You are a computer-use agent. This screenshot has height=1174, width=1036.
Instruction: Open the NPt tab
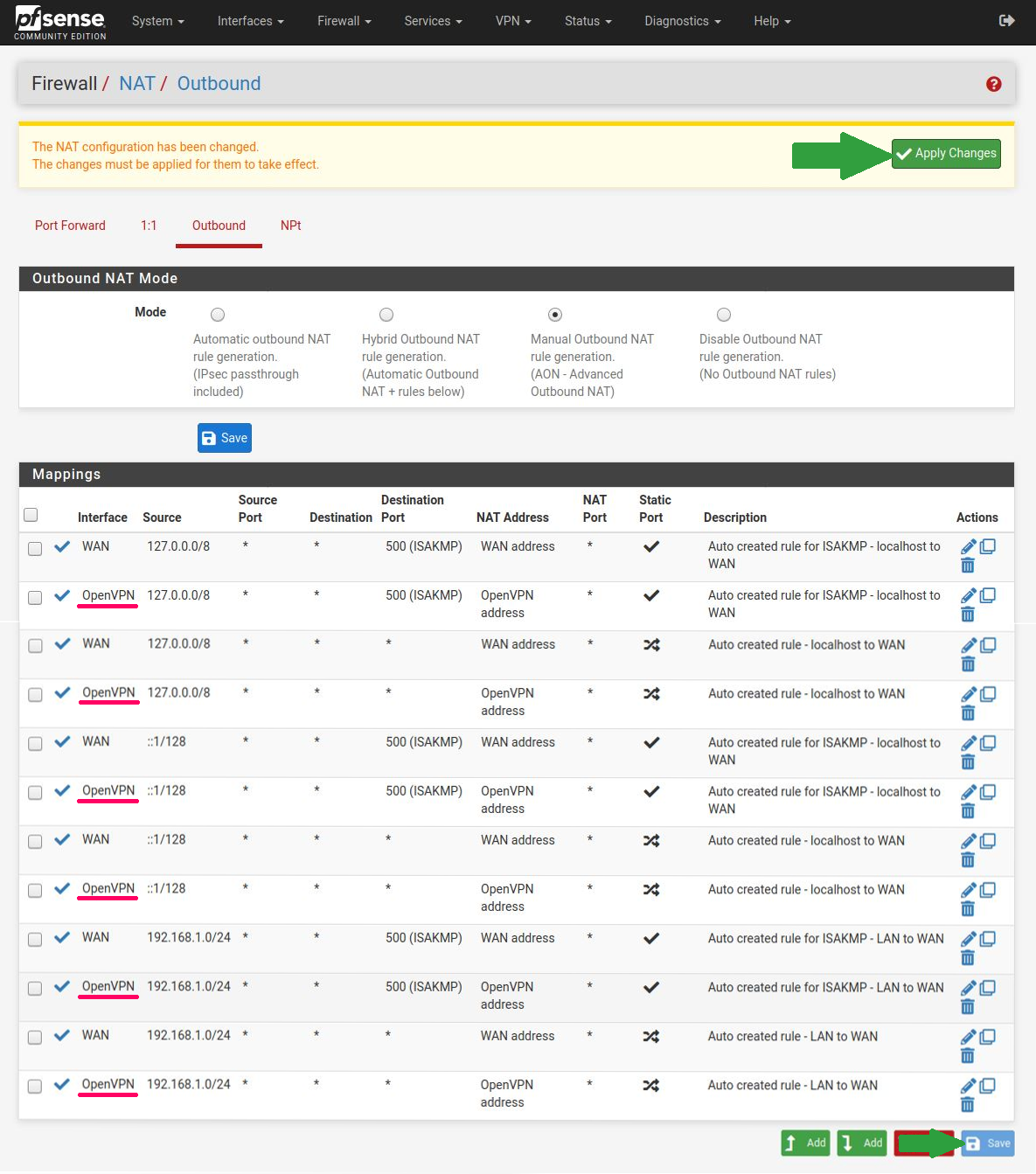point(290,226)
